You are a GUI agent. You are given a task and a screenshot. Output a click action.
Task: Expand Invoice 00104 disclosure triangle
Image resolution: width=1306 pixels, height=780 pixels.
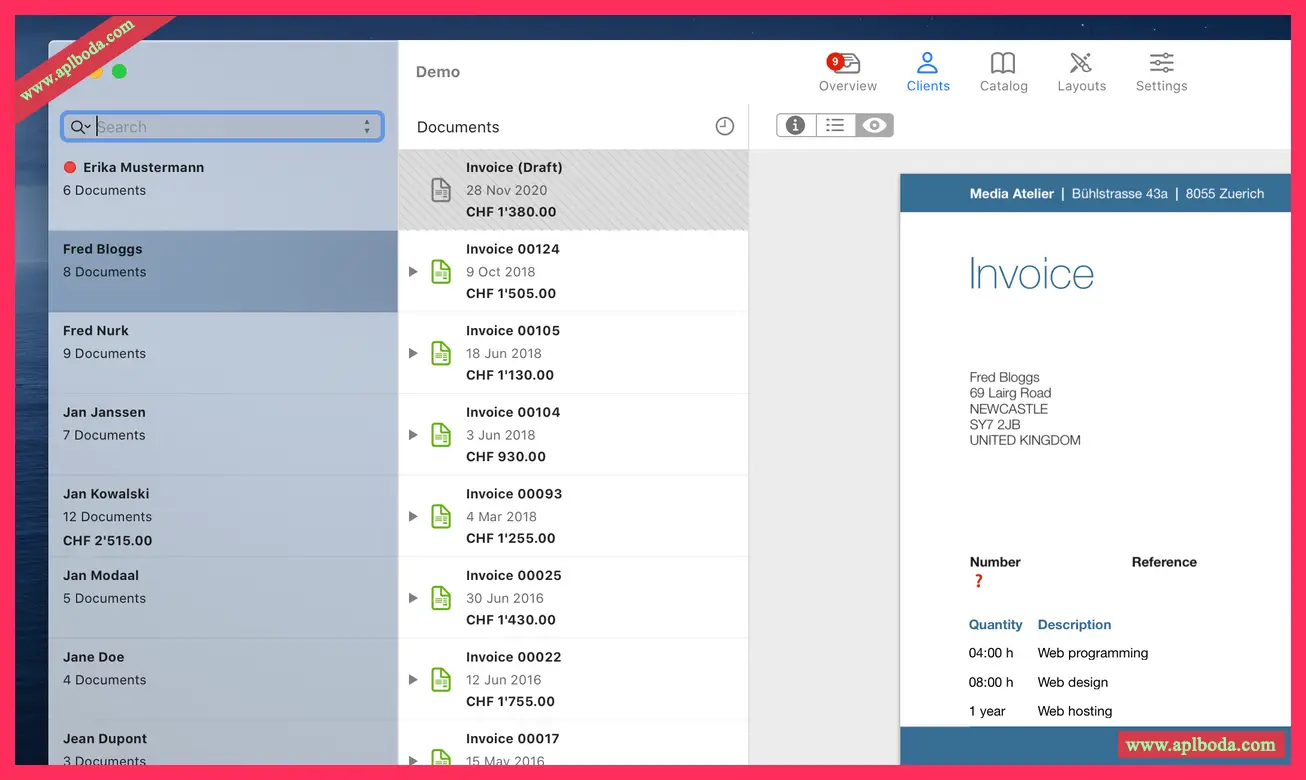point(413,435)
